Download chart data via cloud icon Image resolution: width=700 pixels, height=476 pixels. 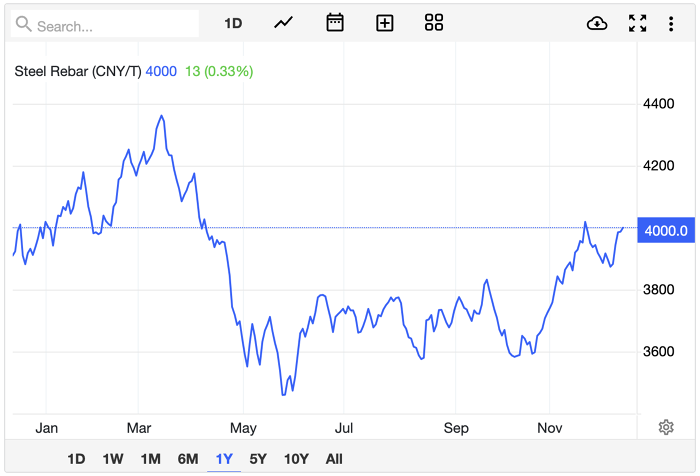[x=597, y=23]
